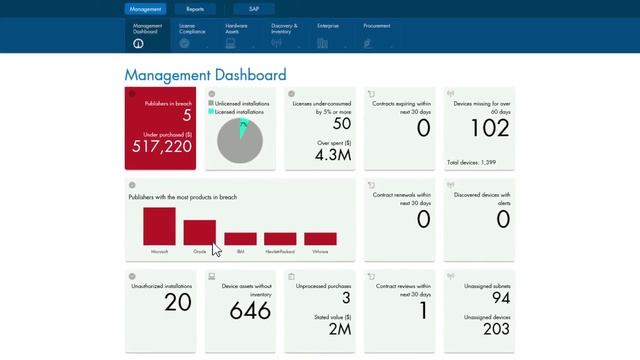Open the Procurement menu label
Screen dimensions: 640x360
click(x=376, y=26)
